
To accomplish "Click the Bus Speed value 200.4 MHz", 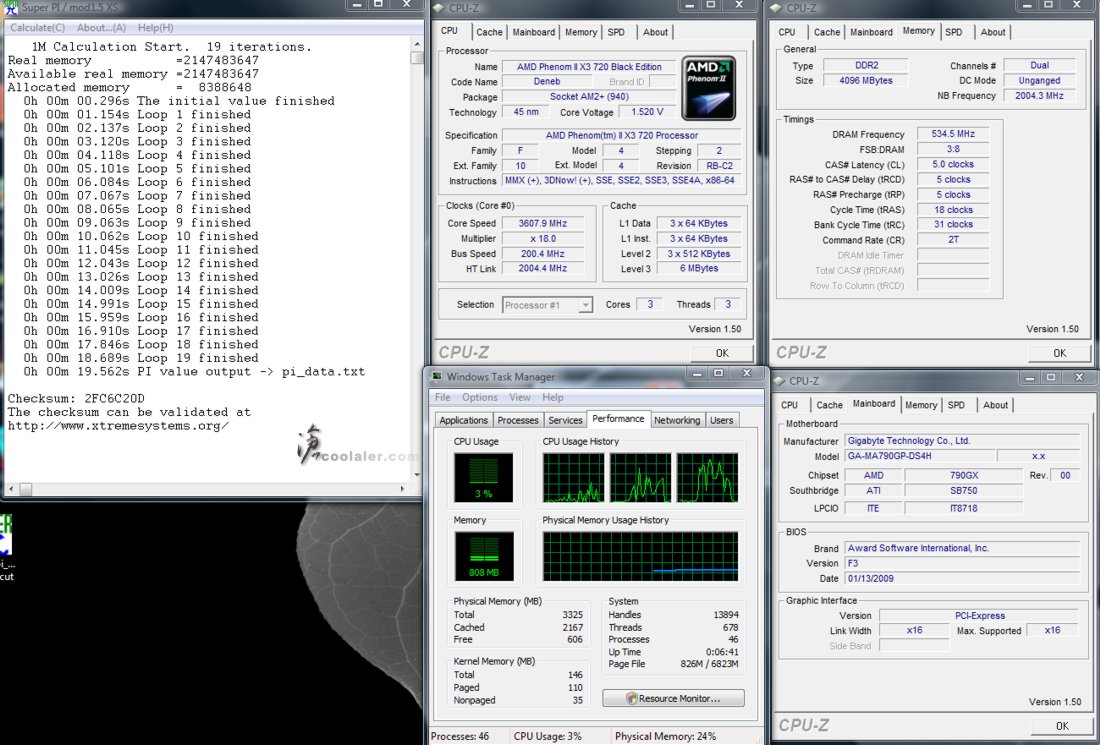I will 542,254.
